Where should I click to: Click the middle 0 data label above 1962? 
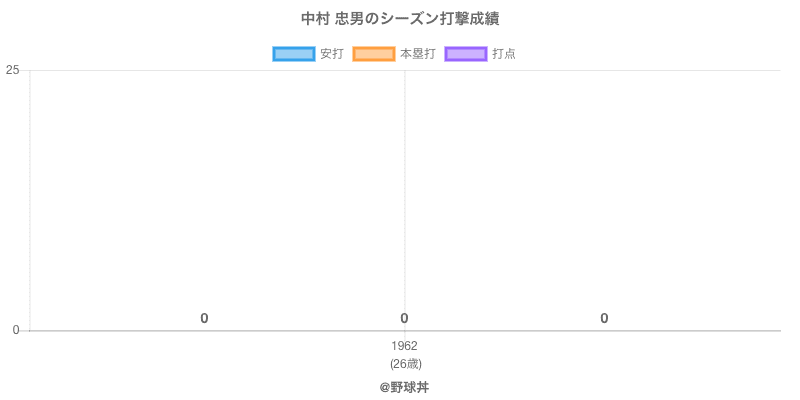coord(404,318)
